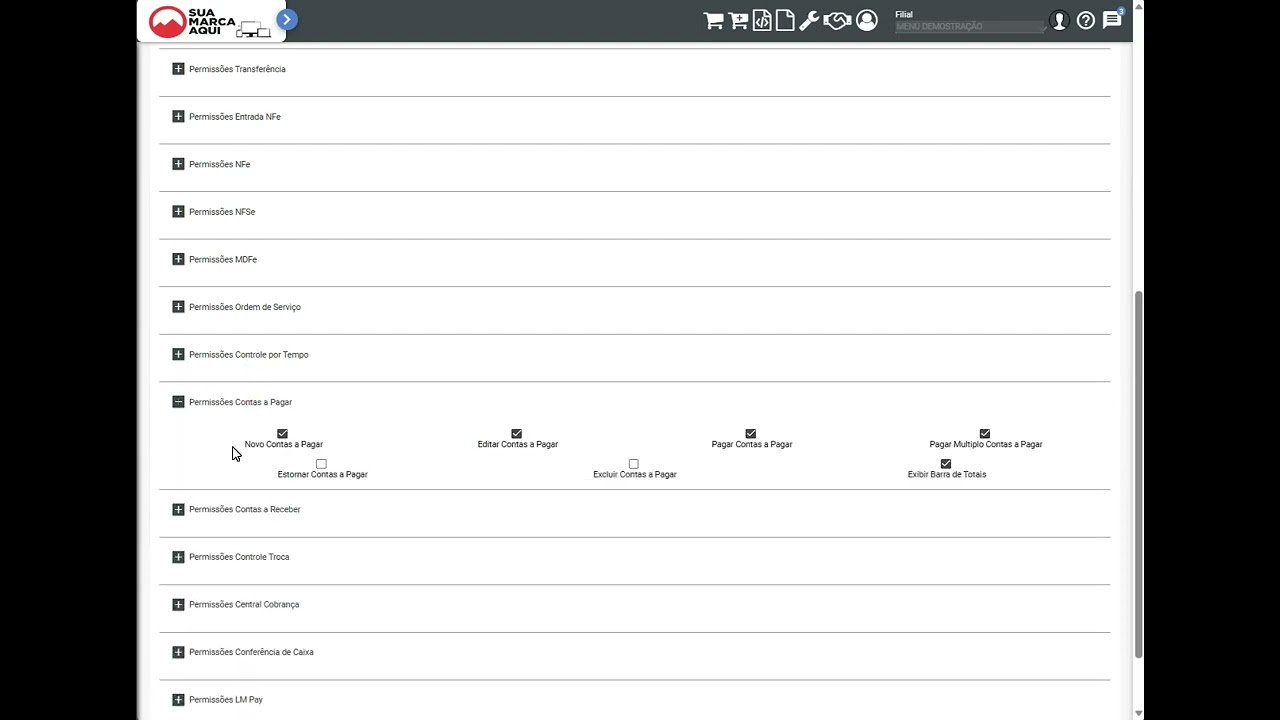Screen dimensions: 1280x720
Task: Open the chat messages icon with badge
Action: pyautogui.click(x=1113, y=19)
